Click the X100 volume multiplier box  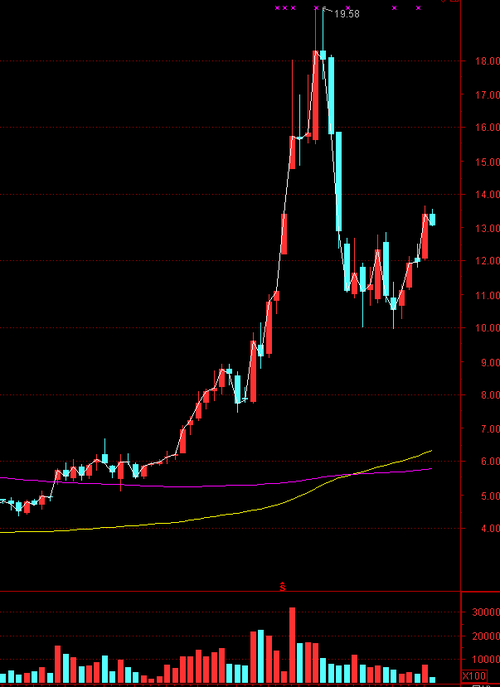tap(474, 676)
